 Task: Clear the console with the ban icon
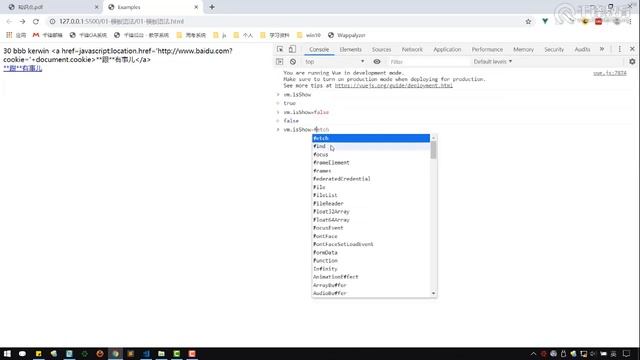293,62
